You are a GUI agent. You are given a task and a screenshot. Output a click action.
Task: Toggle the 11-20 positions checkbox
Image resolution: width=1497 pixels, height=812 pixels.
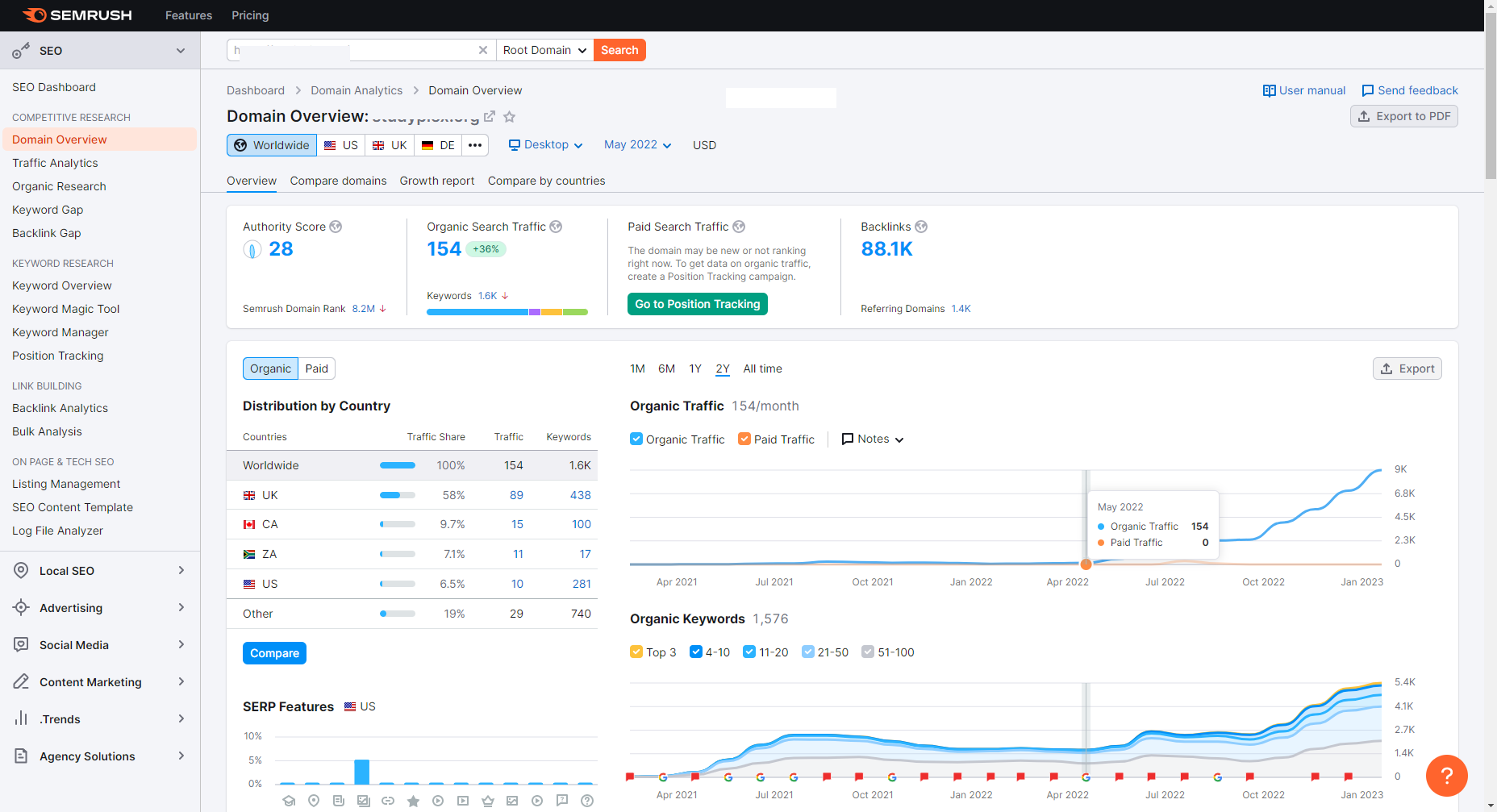tap(749, 652)
